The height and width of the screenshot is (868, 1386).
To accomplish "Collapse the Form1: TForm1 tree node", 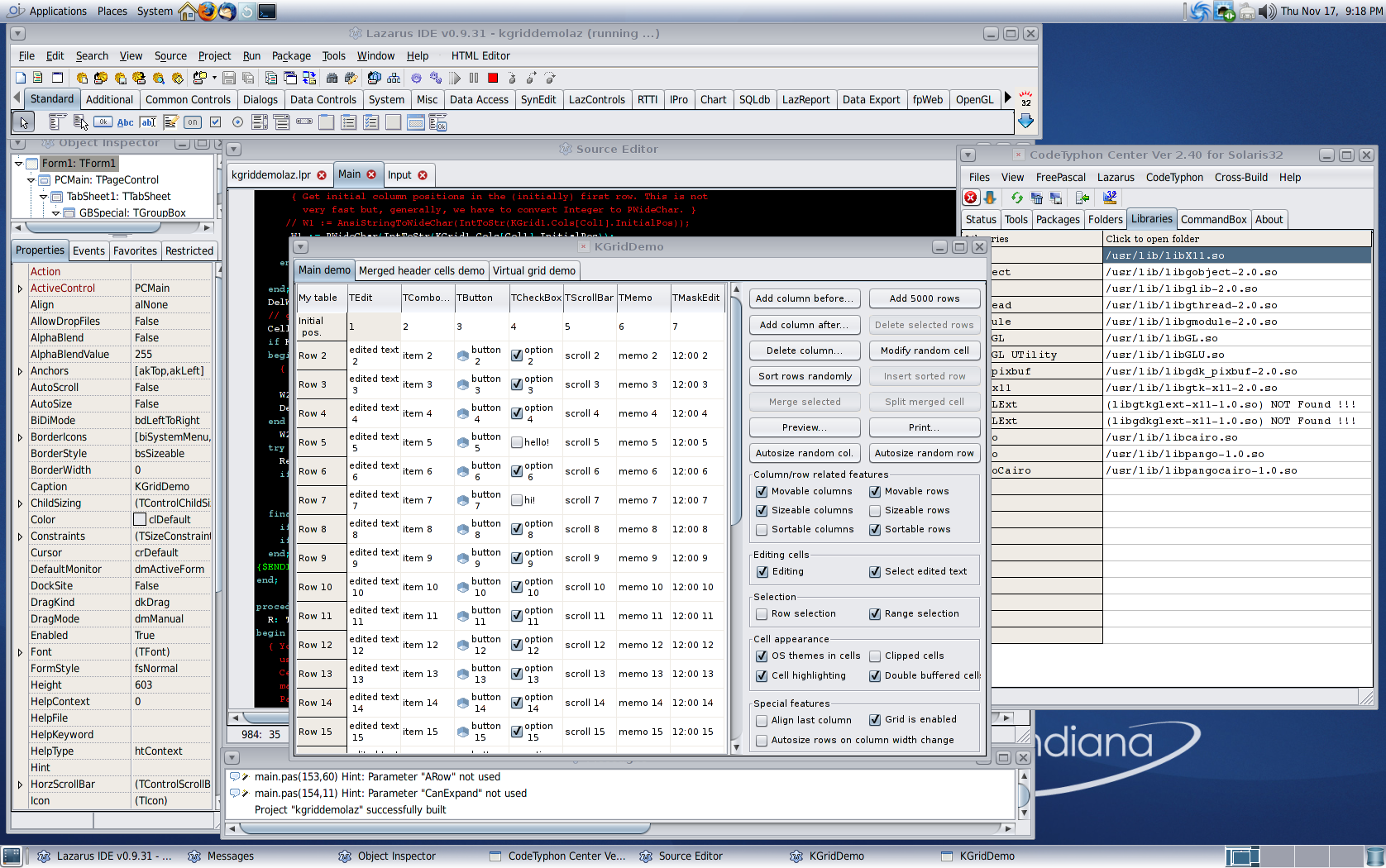I will (x=19, y=163).
